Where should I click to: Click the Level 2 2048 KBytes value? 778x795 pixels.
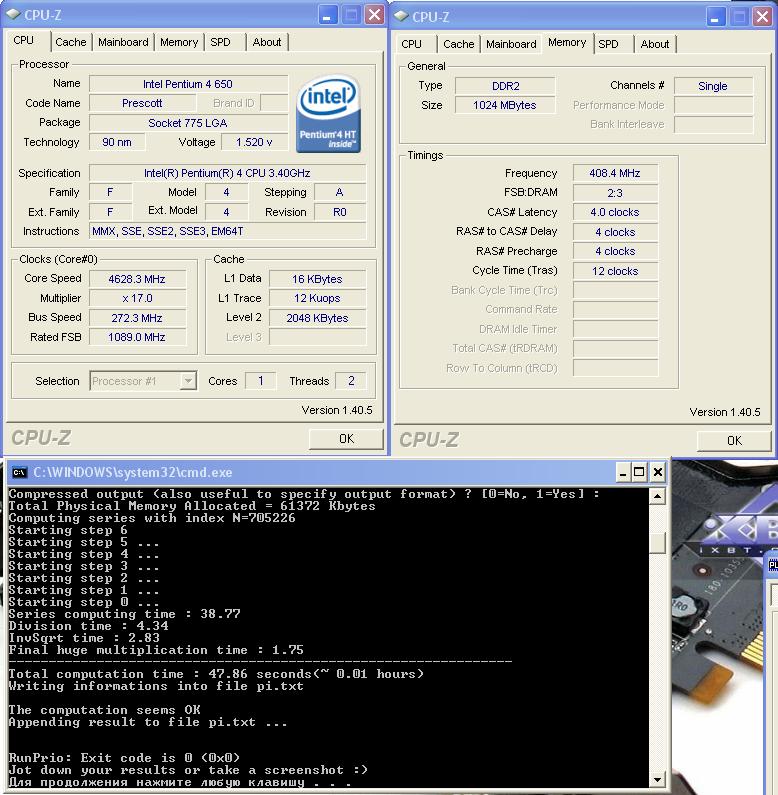coord(317,318)
